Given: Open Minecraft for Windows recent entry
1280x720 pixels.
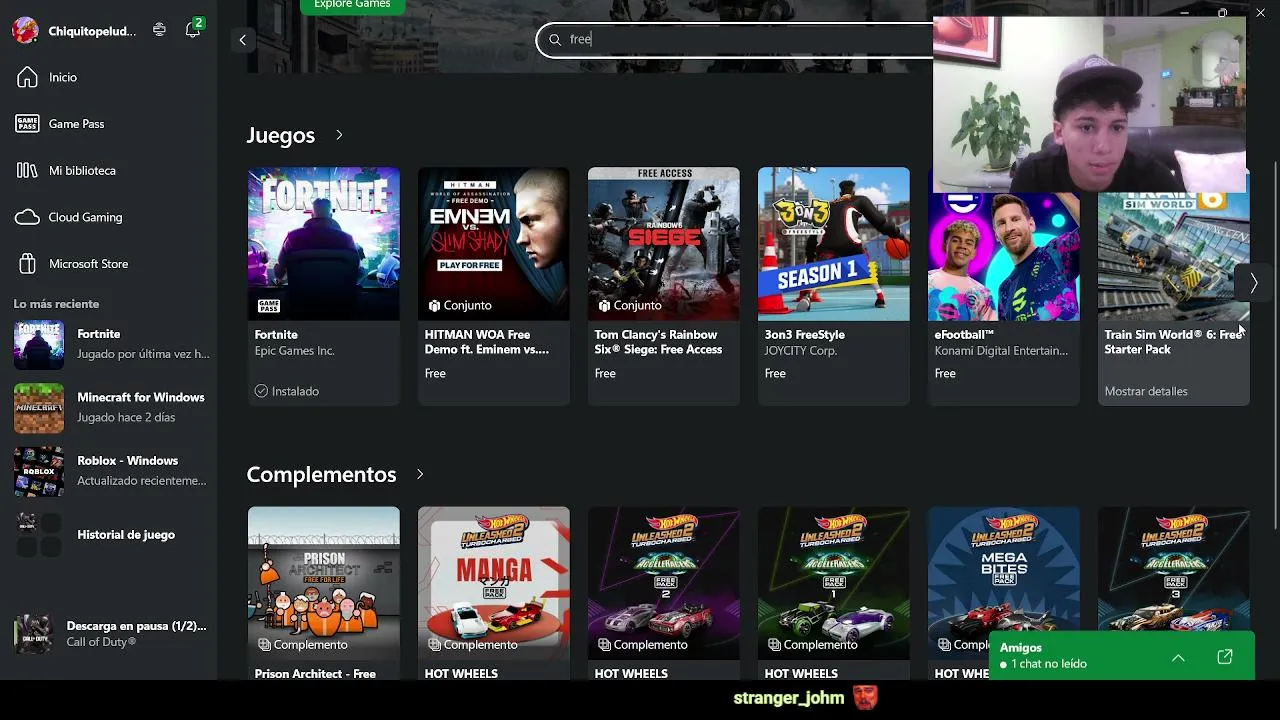Looking at the screenshot, I should pyautogui.click(x=110, y=407).
